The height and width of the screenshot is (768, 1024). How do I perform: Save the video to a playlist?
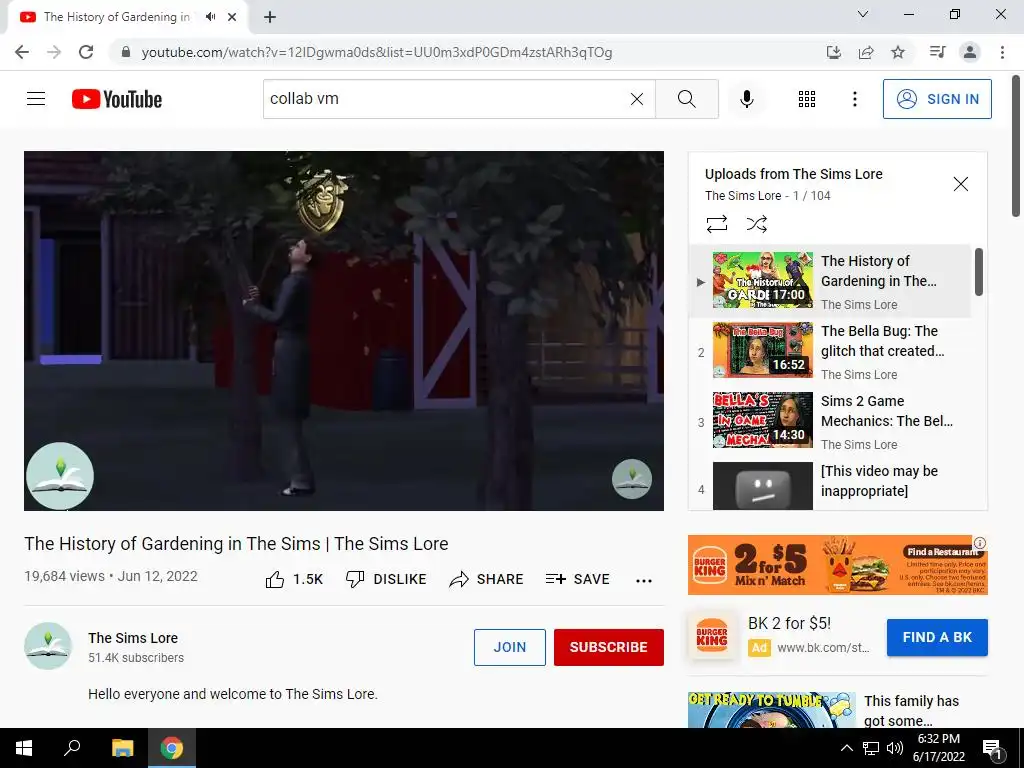577,579
